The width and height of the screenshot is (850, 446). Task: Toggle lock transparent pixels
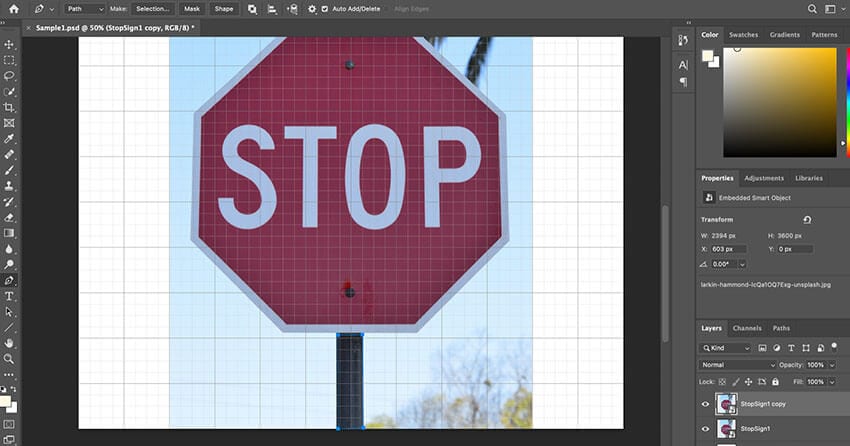click(x=722, y=382)
